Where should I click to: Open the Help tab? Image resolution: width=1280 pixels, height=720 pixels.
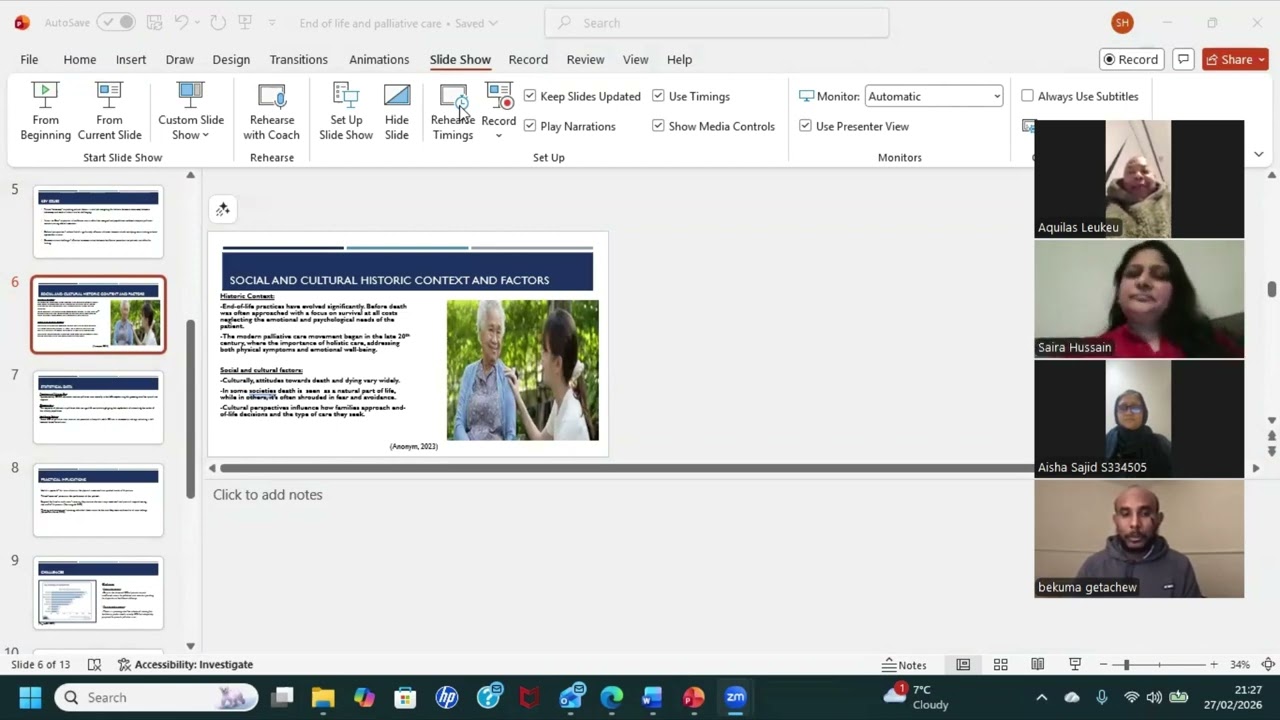pos(679,59)
